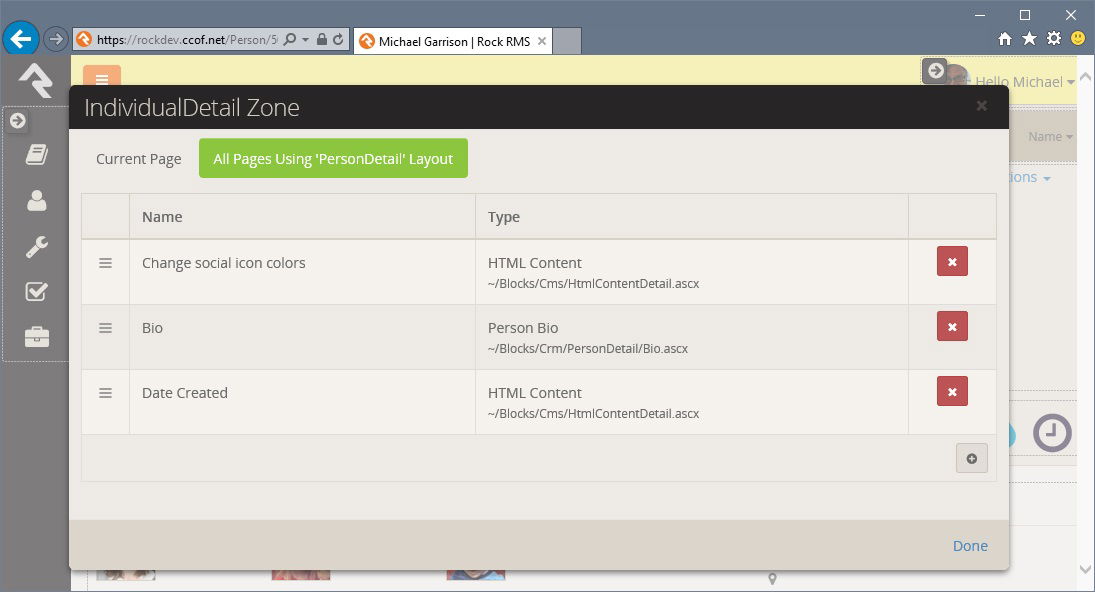Click the Done link
The image size is (1095, 592).
point(969,546)
